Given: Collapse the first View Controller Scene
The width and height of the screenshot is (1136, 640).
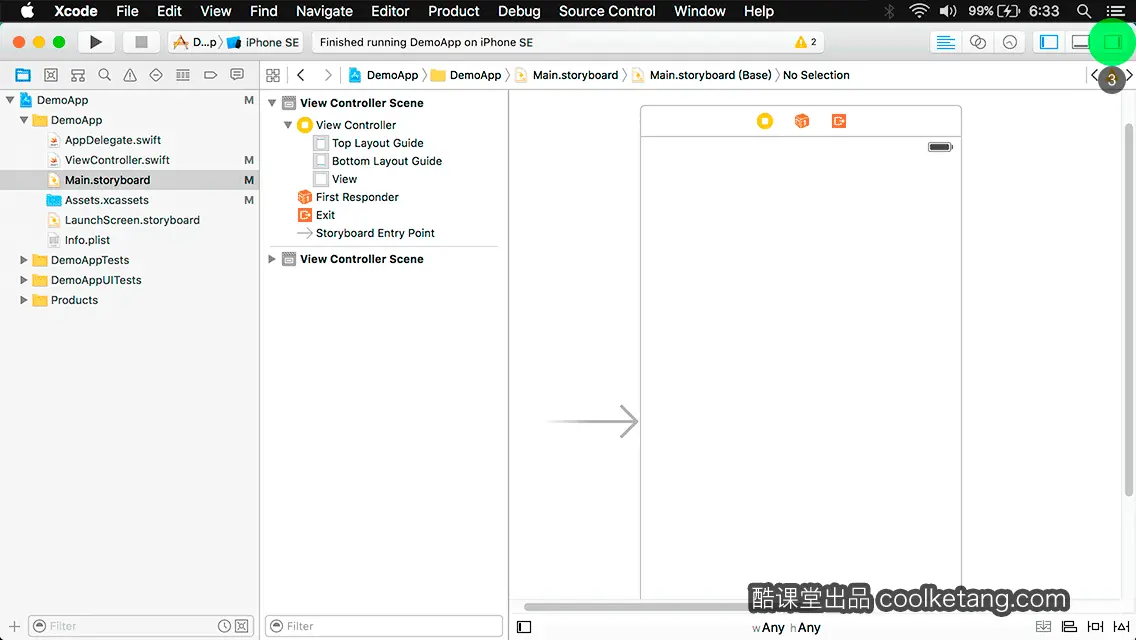Looking at the screenshot, I should click(272, 103).
